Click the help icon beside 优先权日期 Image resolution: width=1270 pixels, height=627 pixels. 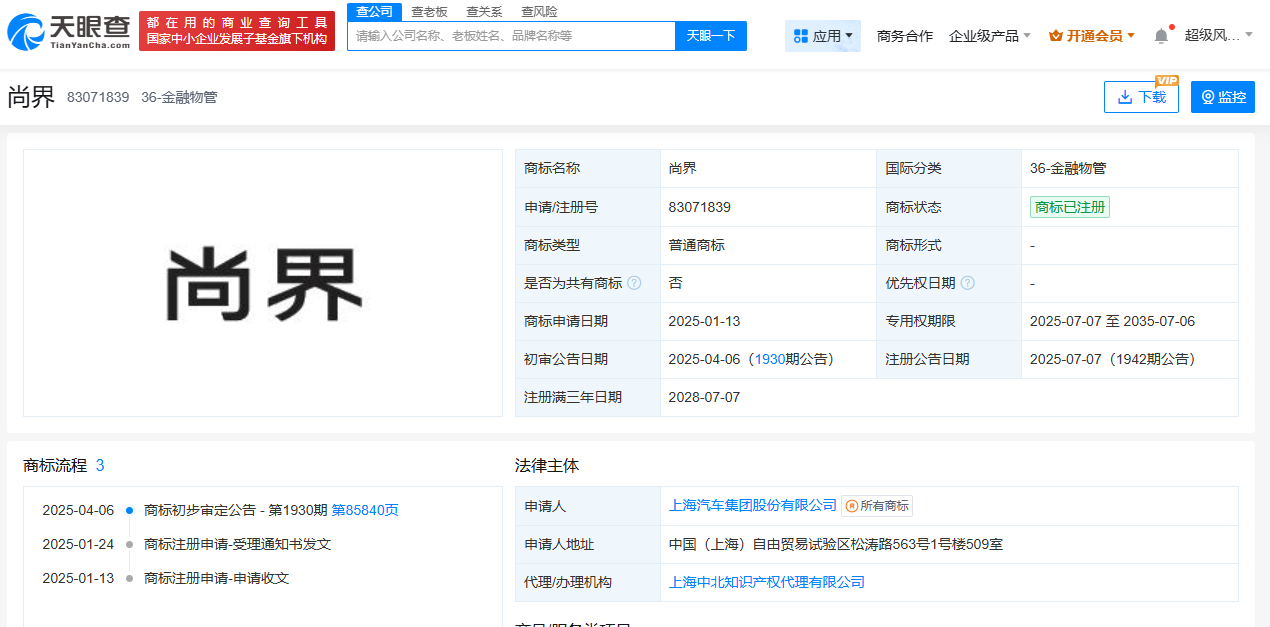click(x=967, y=283)
